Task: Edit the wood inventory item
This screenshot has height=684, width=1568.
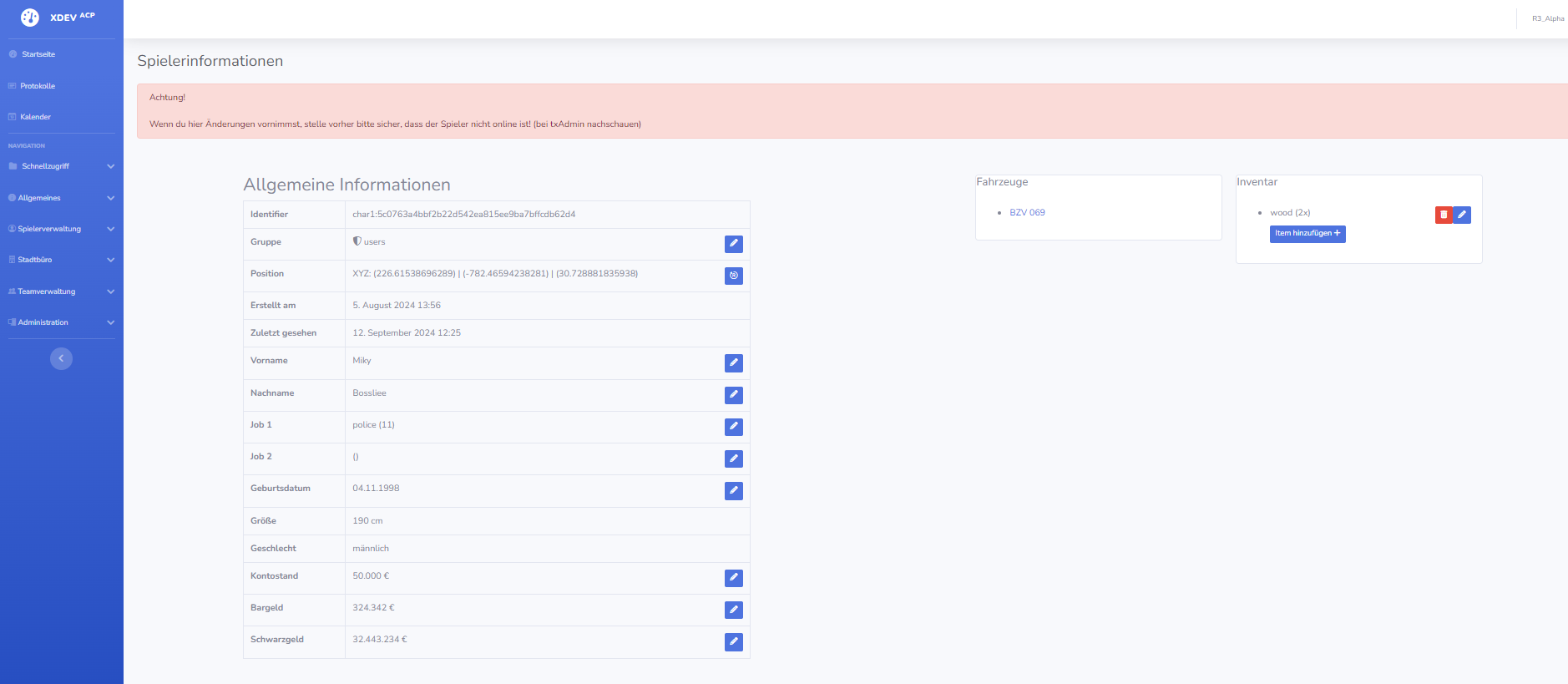Action: (x=1462, y=215)
